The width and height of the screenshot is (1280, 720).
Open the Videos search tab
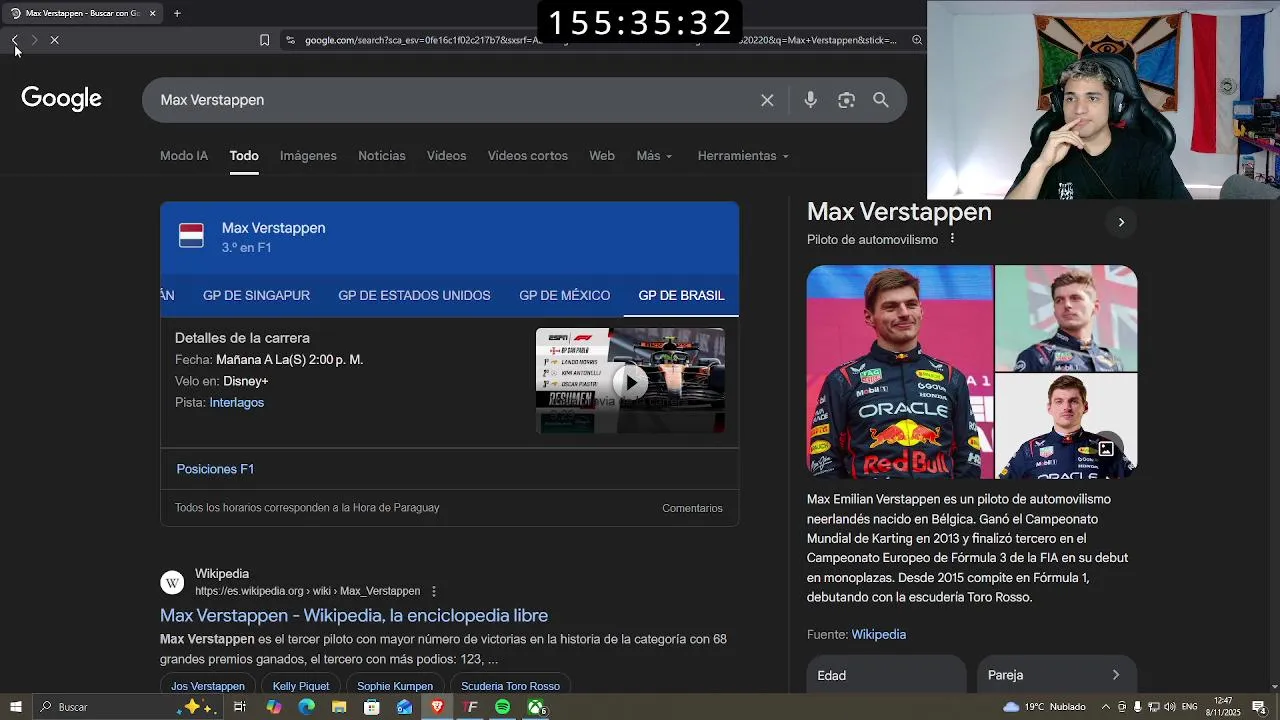pyautogui.click(x=446, y=156)
